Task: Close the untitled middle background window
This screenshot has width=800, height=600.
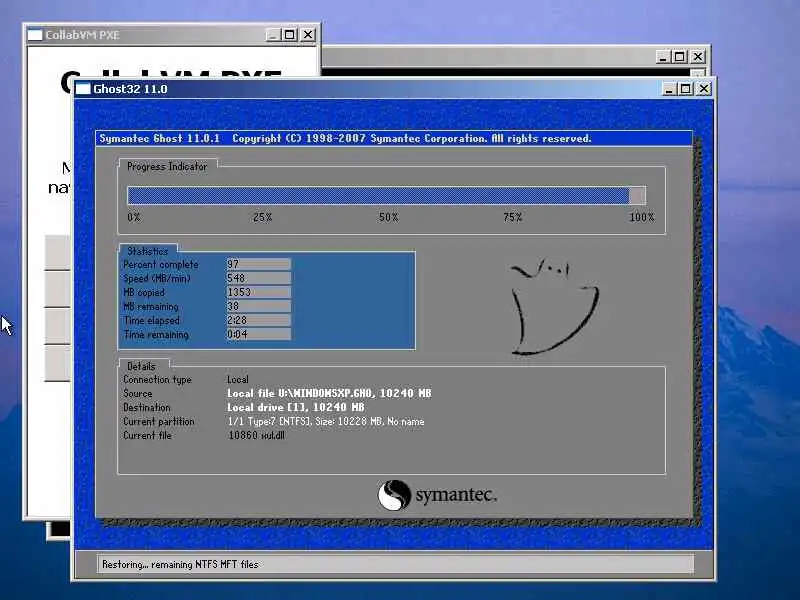Action: point(697,57)
